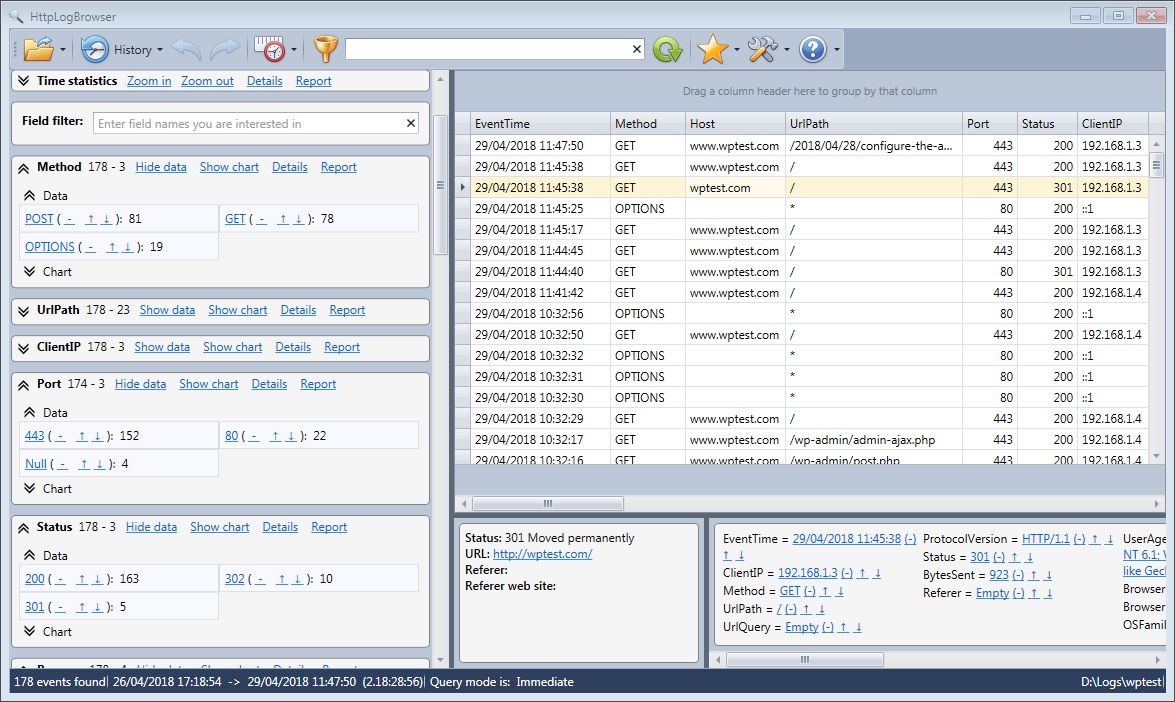Sort by Method column header
The width and height of the screenshot is (1175, 702).
point(647,124)
